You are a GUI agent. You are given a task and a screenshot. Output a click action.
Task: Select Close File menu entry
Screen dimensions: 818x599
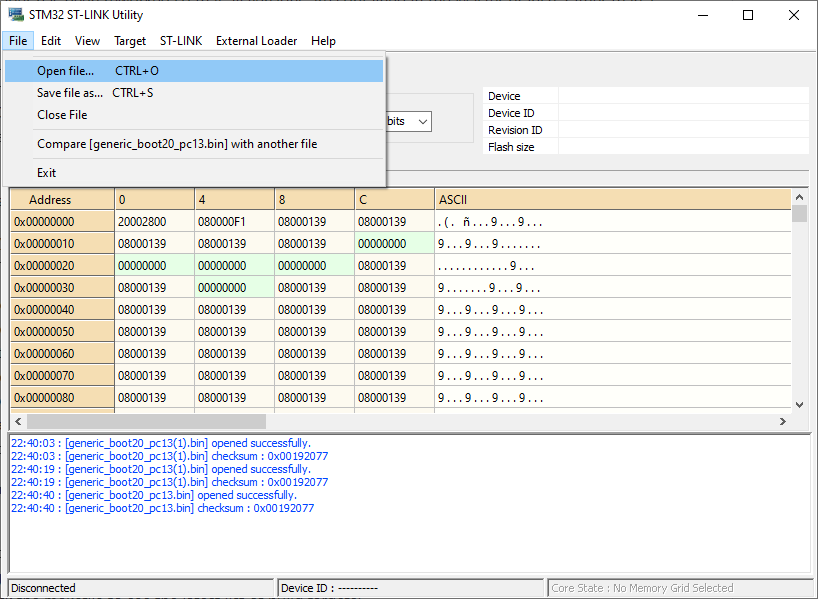coord(194,115)
